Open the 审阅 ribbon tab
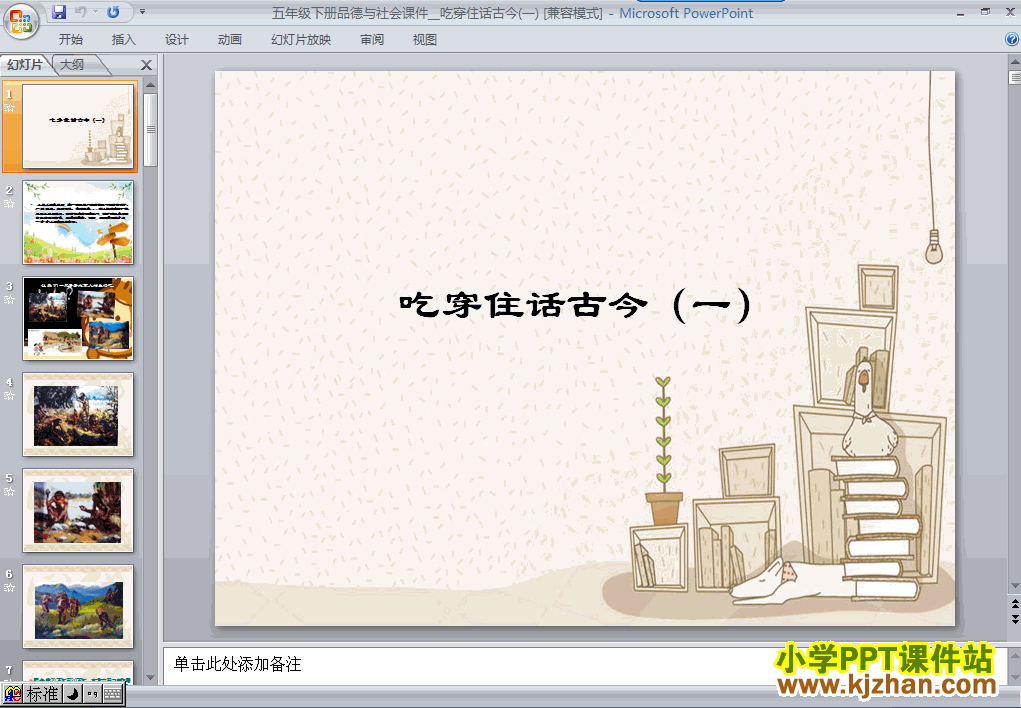This screenshot has width=1021, height=708. (372, 40)
